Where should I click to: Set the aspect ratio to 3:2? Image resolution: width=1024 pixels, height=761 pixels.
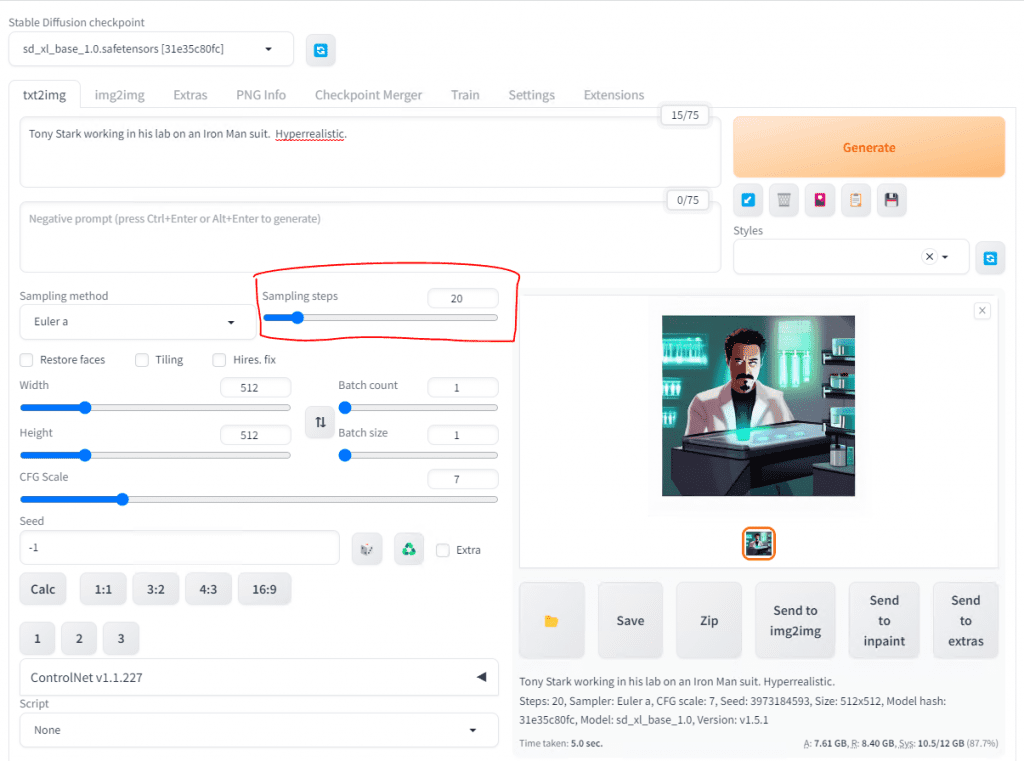click(155, 589)
